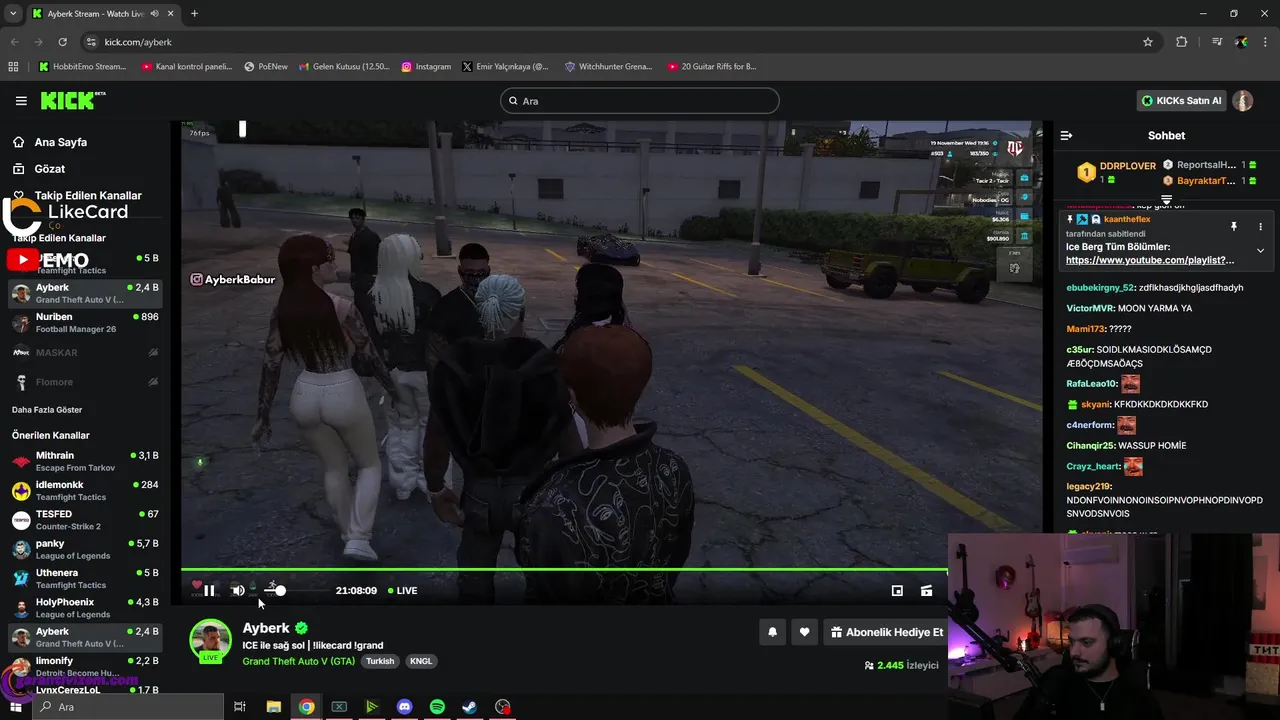Select offline channel MASKAR
Screen dimensions: 1280x720
click(85, 352)
